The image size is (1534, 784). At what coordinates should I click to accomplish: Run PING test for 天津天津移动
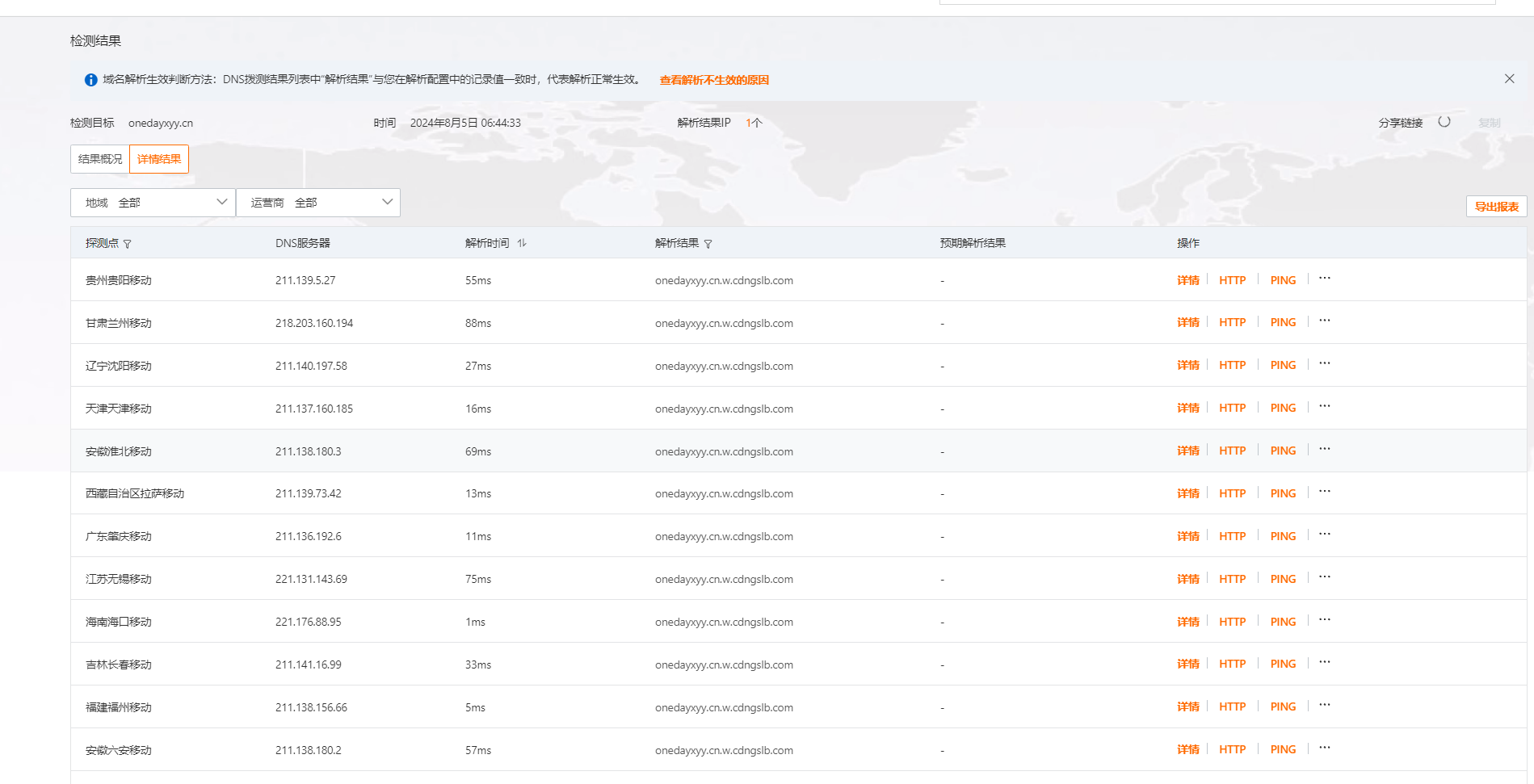coord(1283,408)
